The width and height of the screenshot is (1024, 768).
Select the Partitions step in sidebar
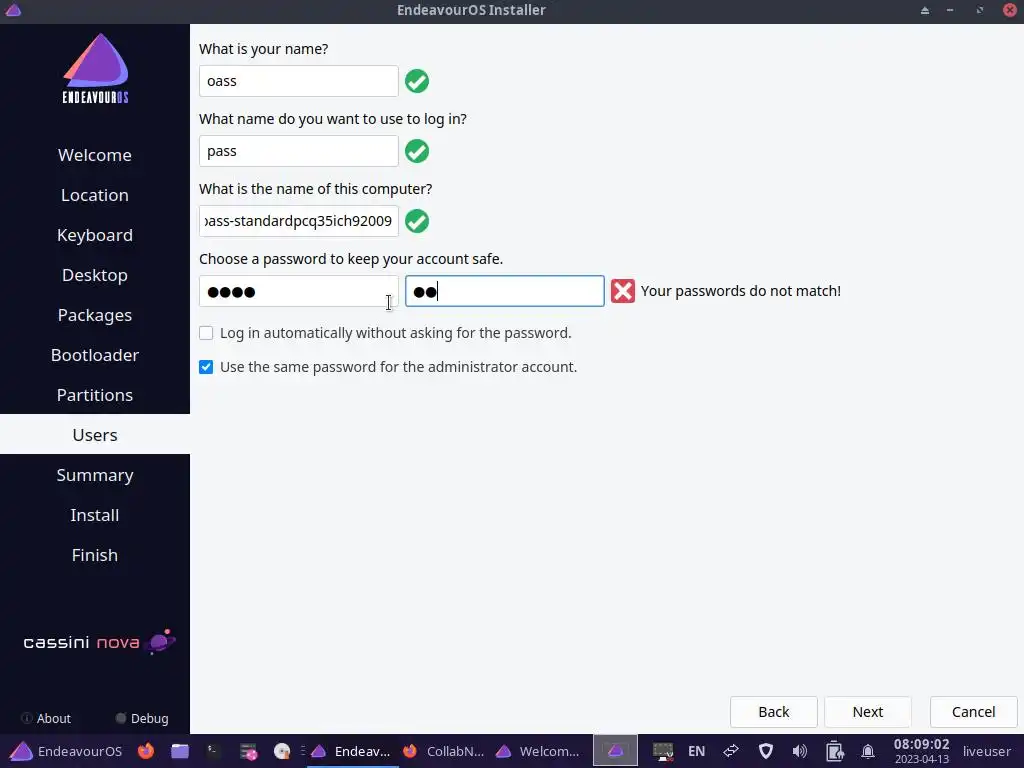pos(95,395)
